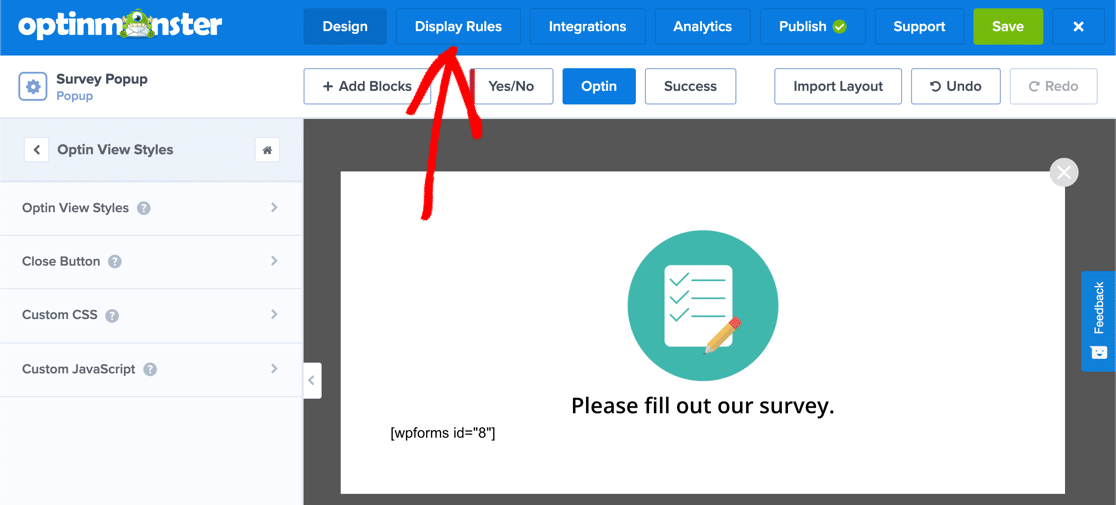
Task: Switch to the Success view
Action: pos(690,86)
